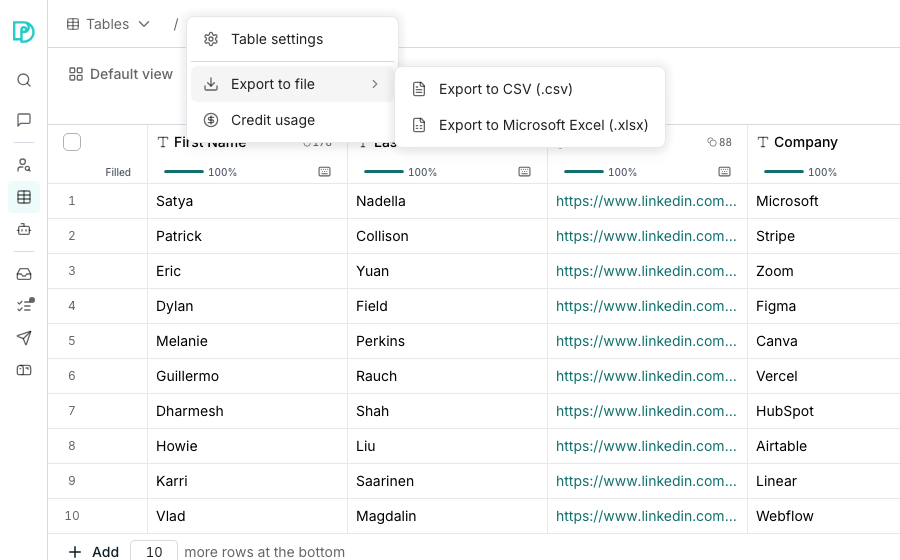Click the cell containing Eric

click(247, 271)
